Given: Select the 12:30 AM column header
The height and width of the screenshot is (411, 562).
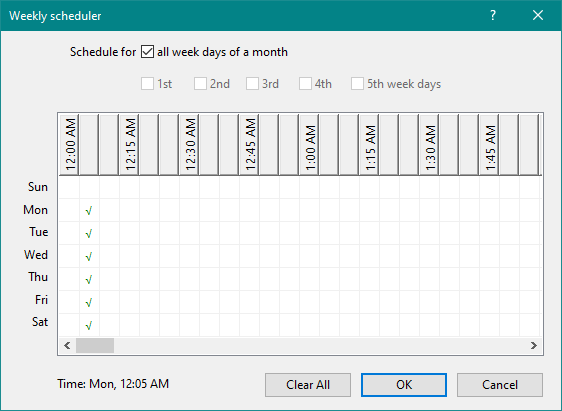Looking at the screenshot, I should click(189, 145).
